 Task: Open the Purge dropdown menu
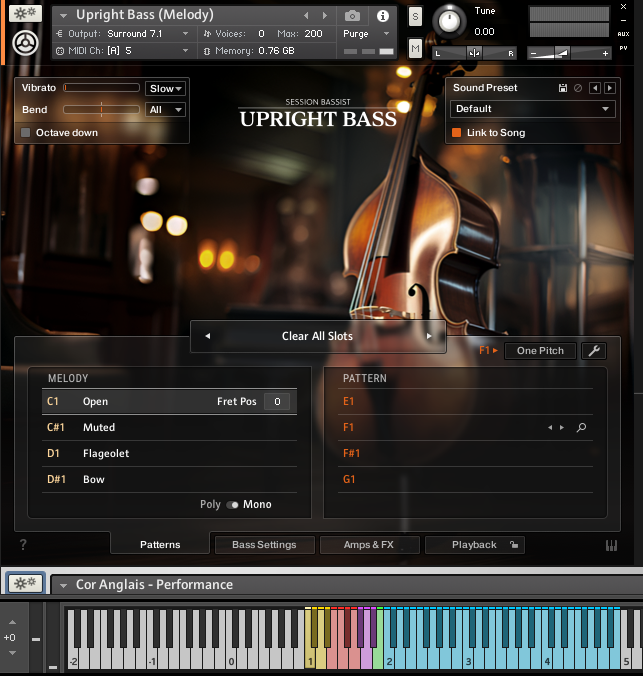(x=366, y=34)
